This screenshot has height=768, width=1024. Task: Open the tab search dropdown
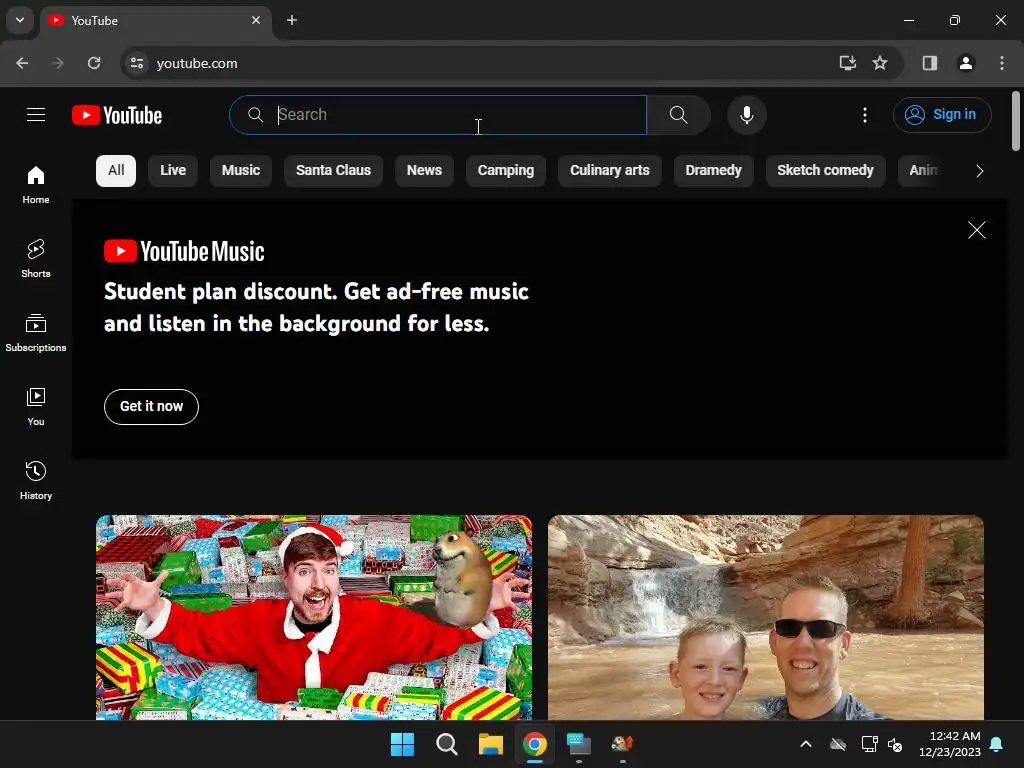(x=20, y=20)
